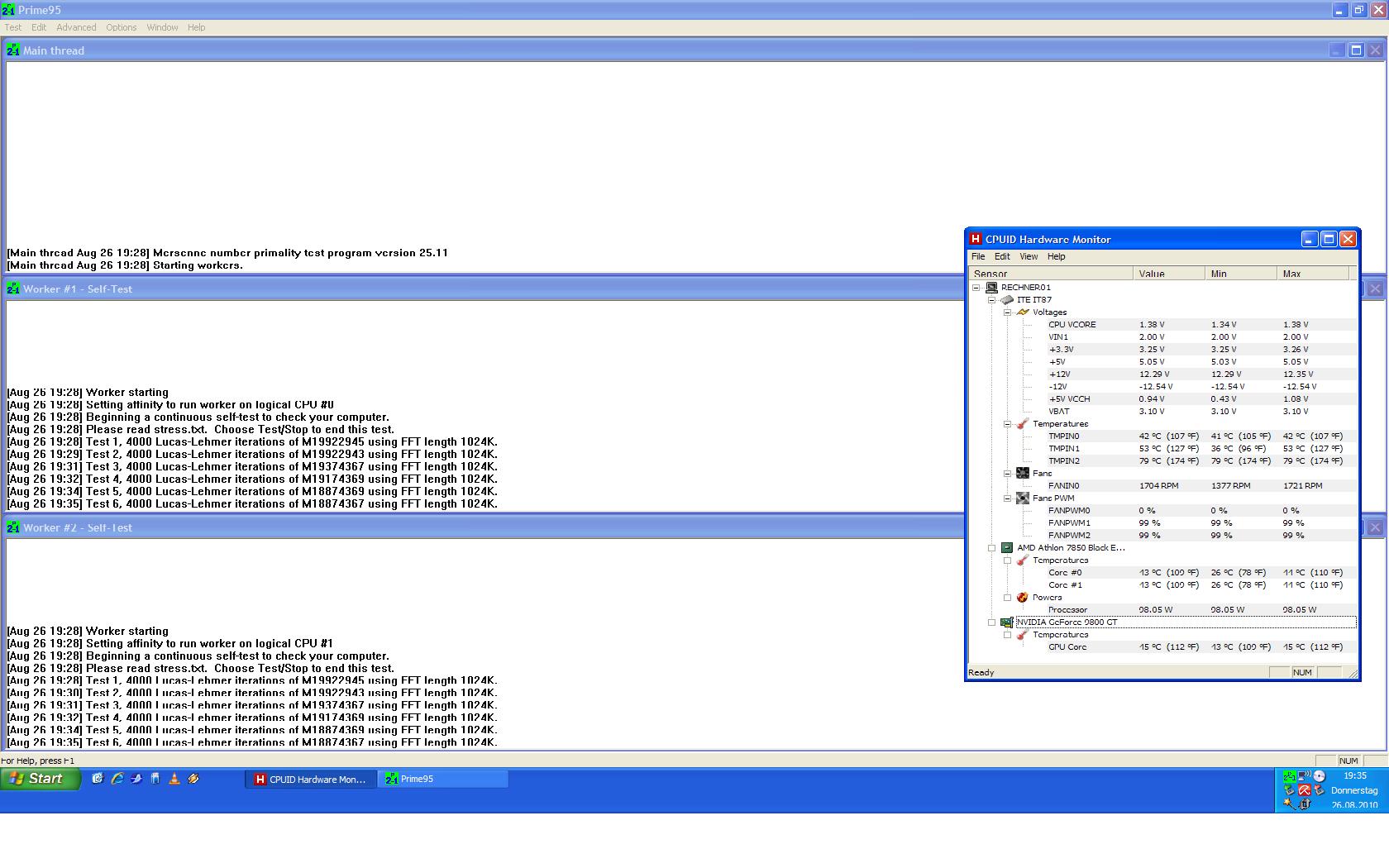Viewport: 1389px width, 868px height.
Task: Open the Window menu in Prime95
Action: 162,27
